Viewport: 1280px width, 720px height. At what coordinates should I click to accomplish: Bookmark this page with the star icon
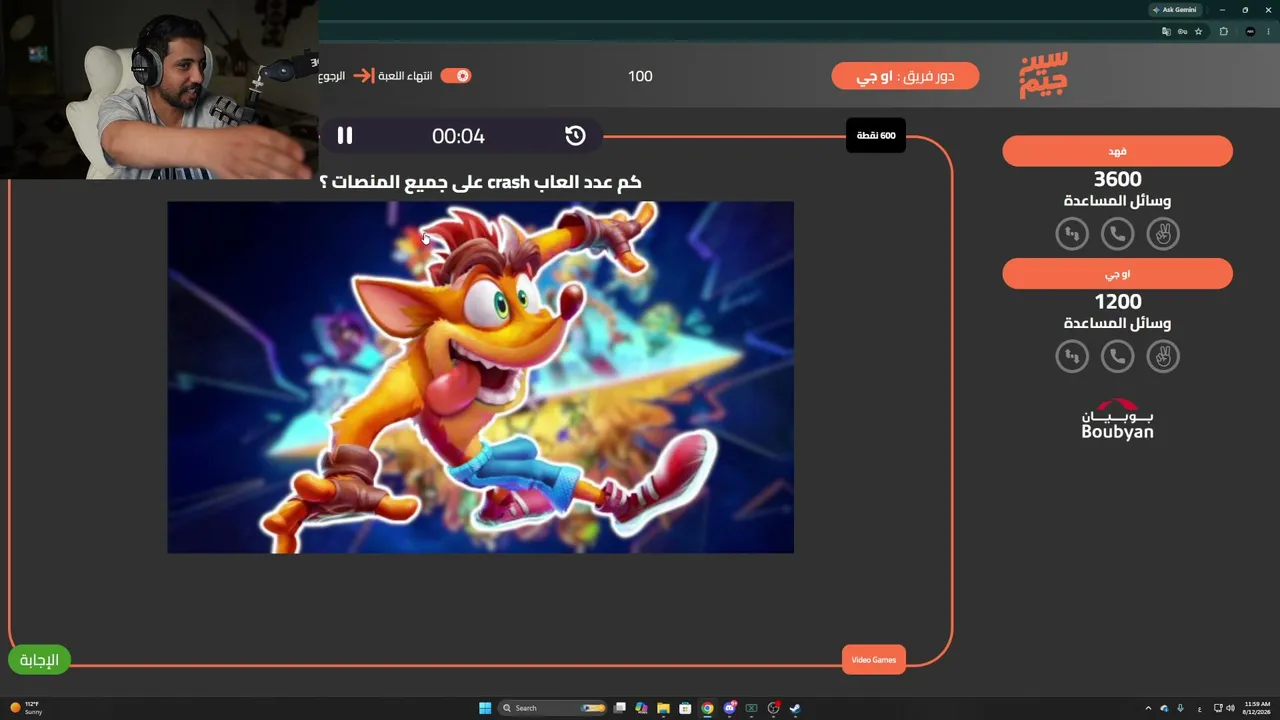[x=1199, y=31]
